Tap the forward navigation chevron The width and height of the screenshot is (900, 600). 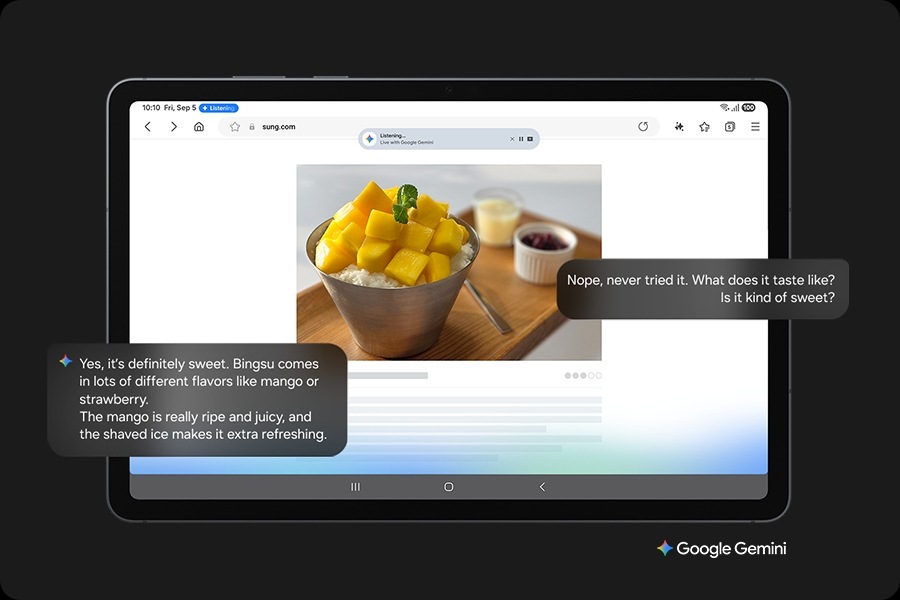[174, 126]
